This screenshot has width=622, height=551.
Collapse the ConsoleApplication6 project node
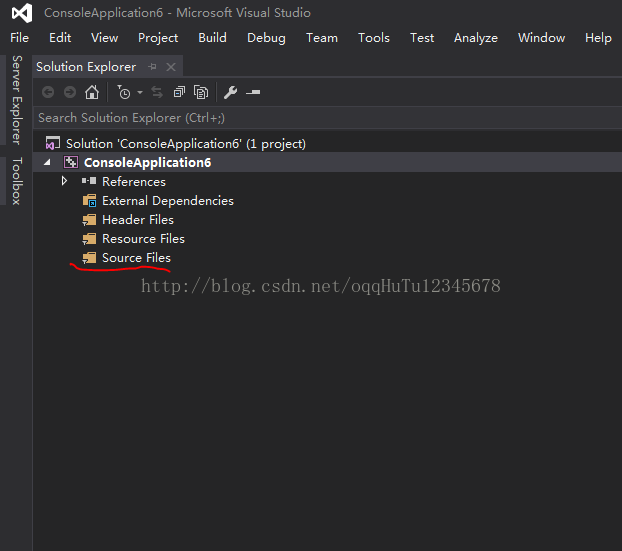(47, 162)
